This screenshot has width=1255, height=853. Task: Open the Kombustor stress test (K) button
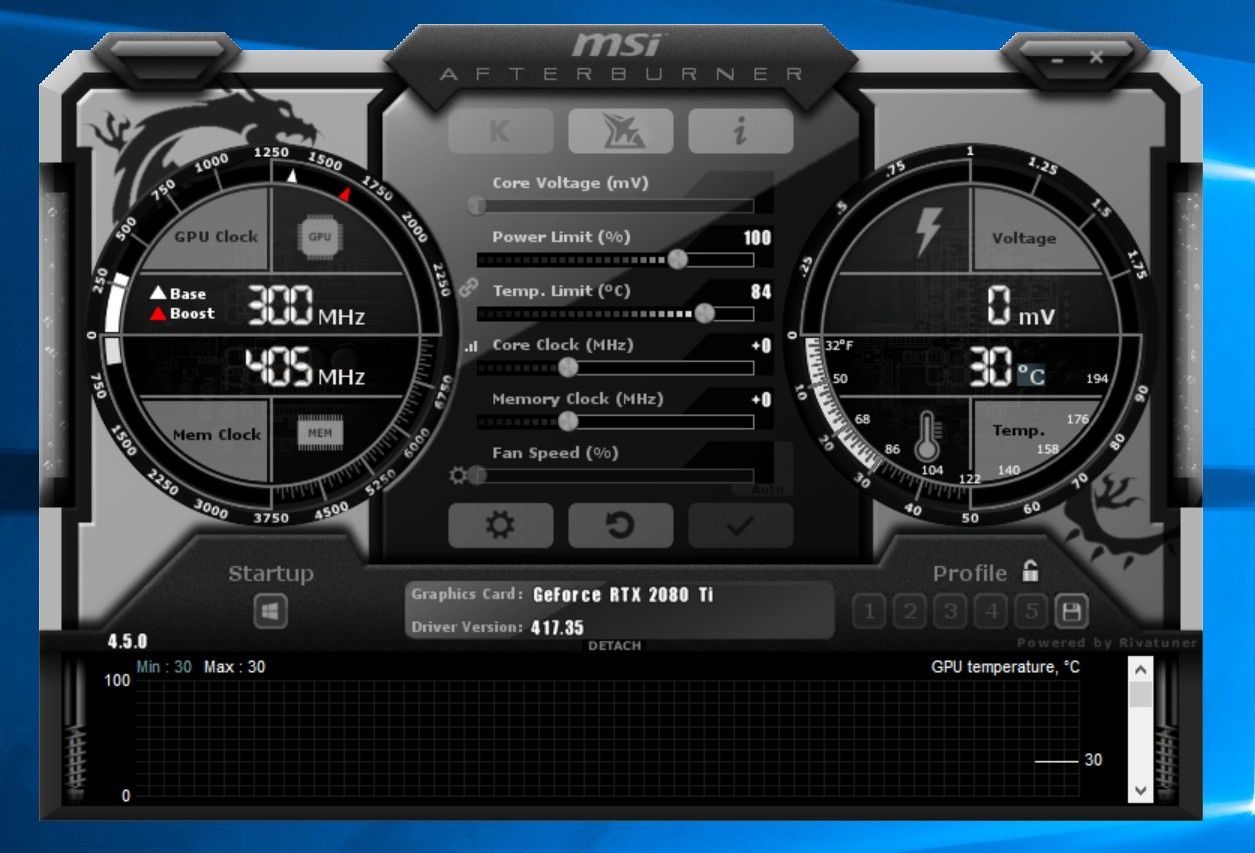click(x=500, y=131)
